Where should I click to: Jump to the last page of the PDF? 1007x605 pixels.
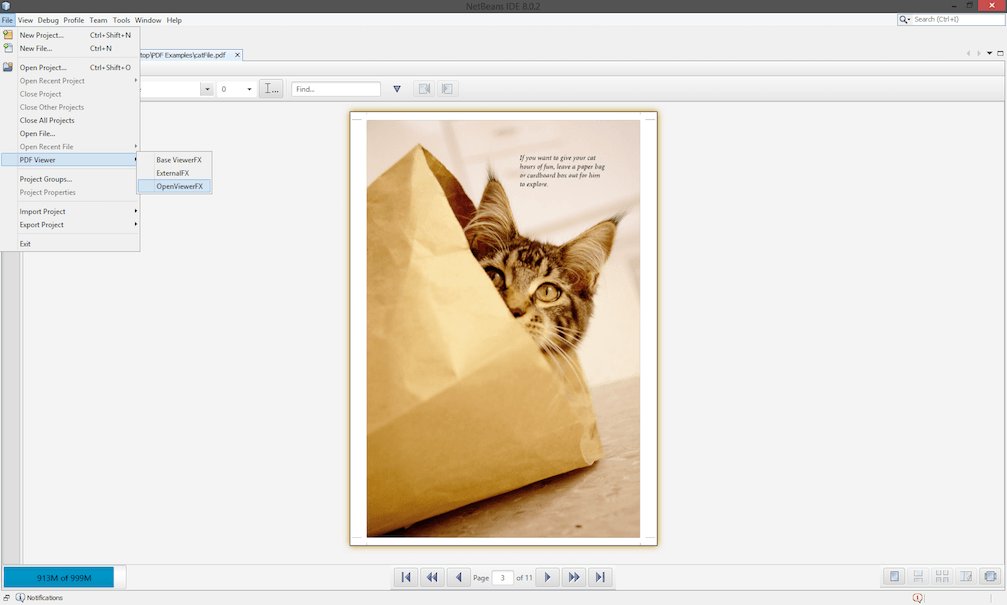[x=600, y=577]
